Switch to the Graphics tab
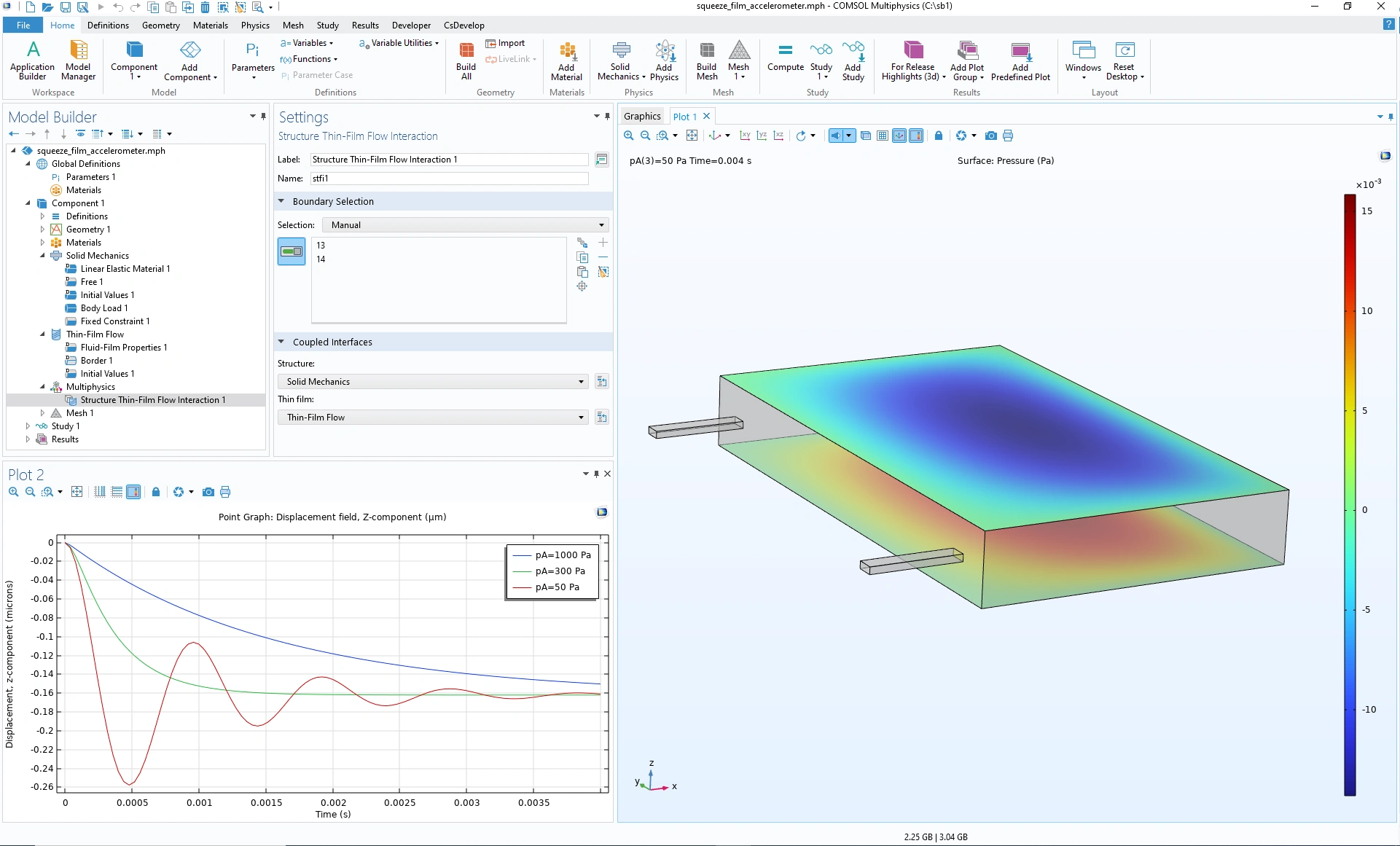The image size is (1400, 846). click(641, 117)
